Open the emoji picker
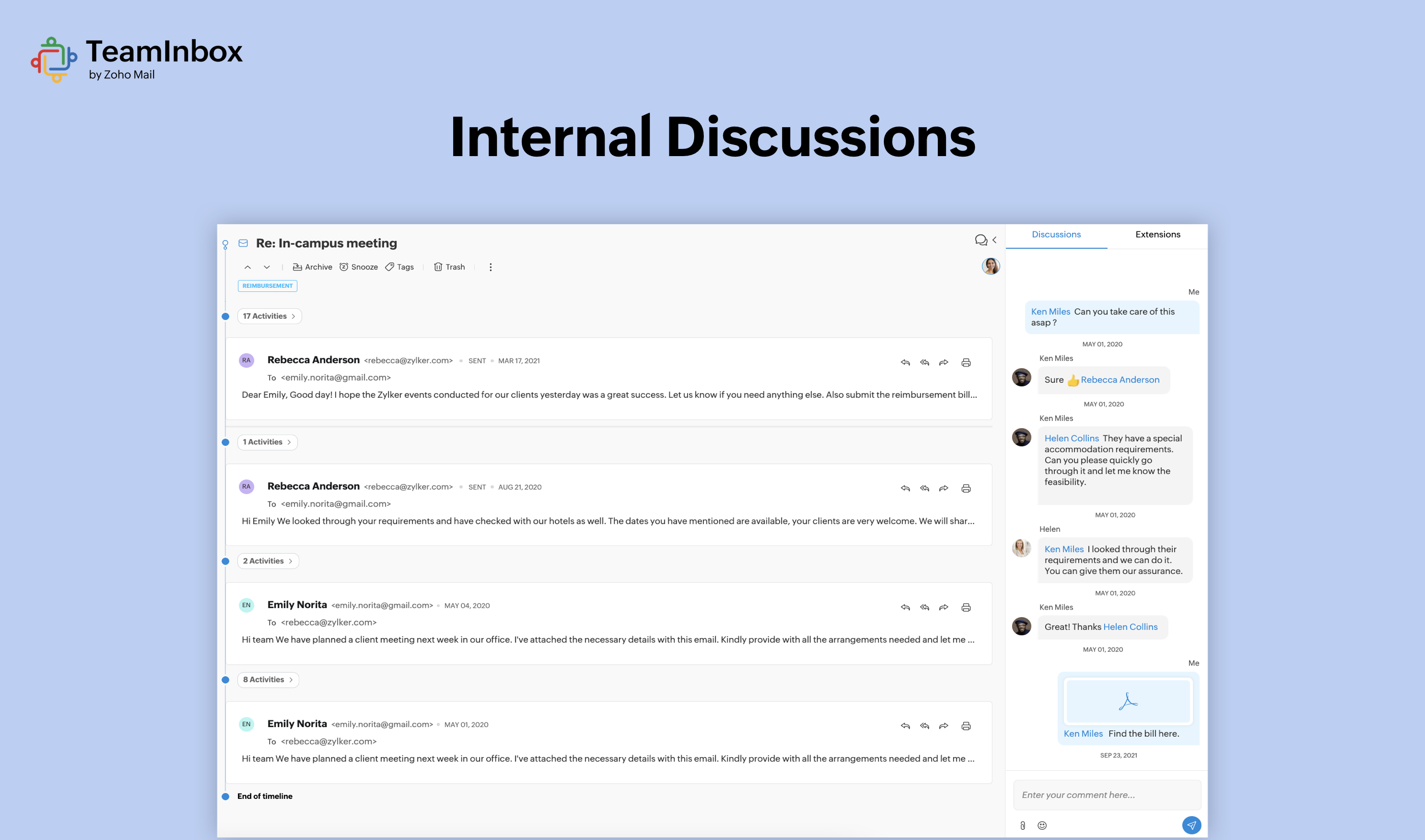Screen dimensions: 1425x840 point(1042,825)
